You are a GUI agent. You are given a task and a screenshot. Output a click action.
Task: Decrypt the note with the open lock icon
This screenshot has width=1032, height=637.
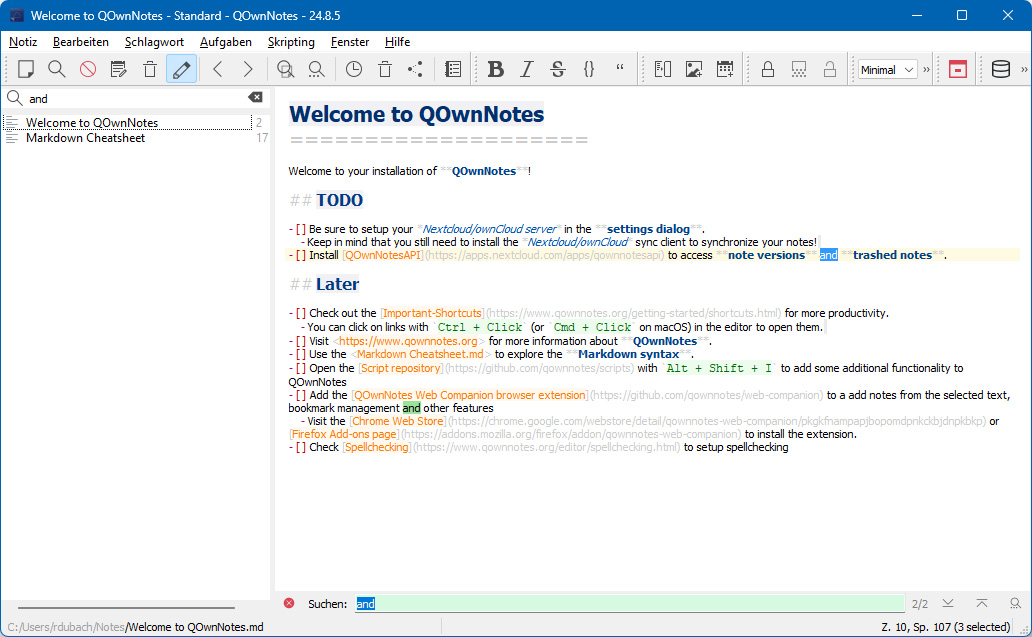tap(829, 69)
